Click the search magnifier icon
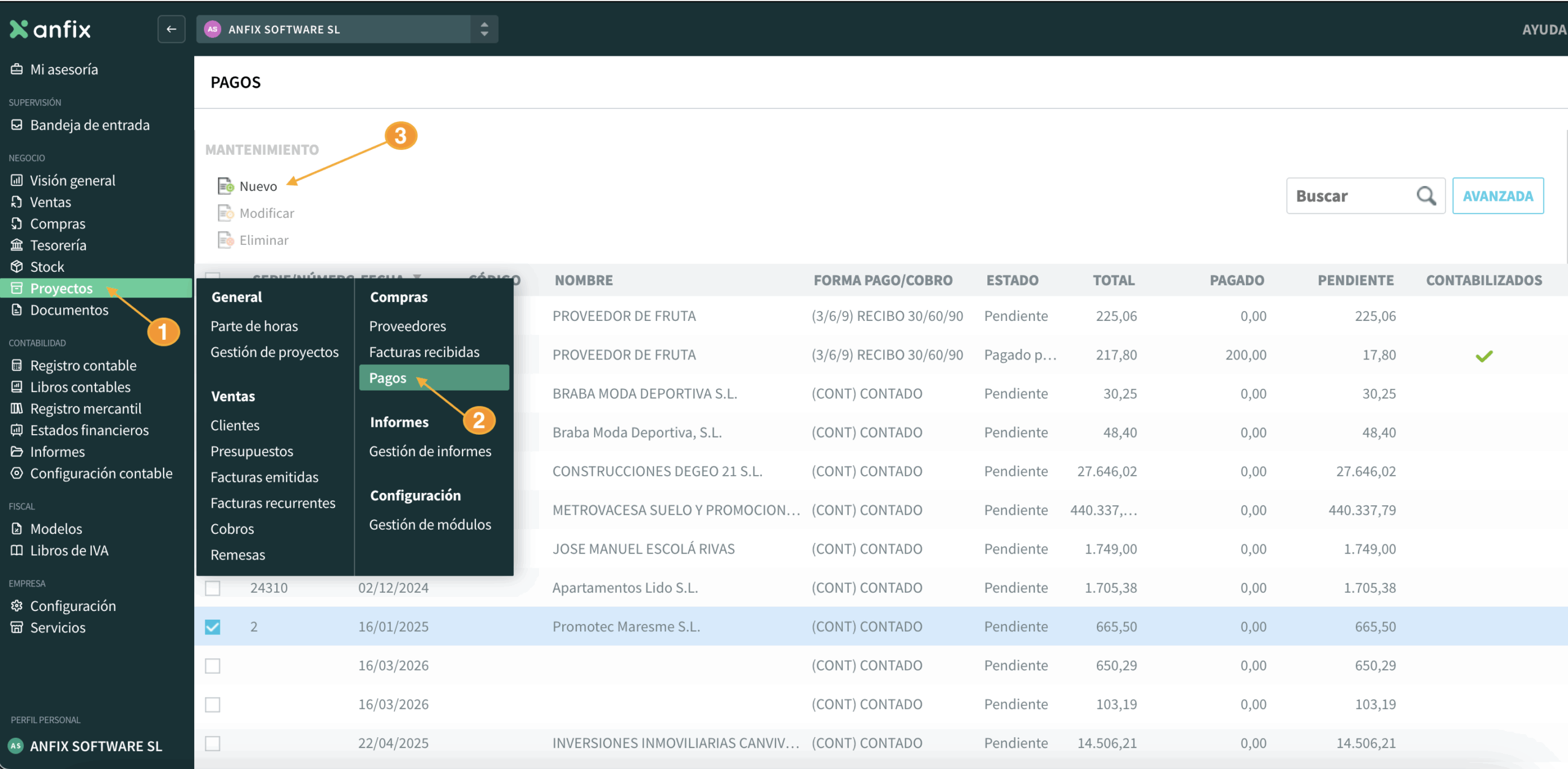The image size is (1568, 769). point(1426,196)
